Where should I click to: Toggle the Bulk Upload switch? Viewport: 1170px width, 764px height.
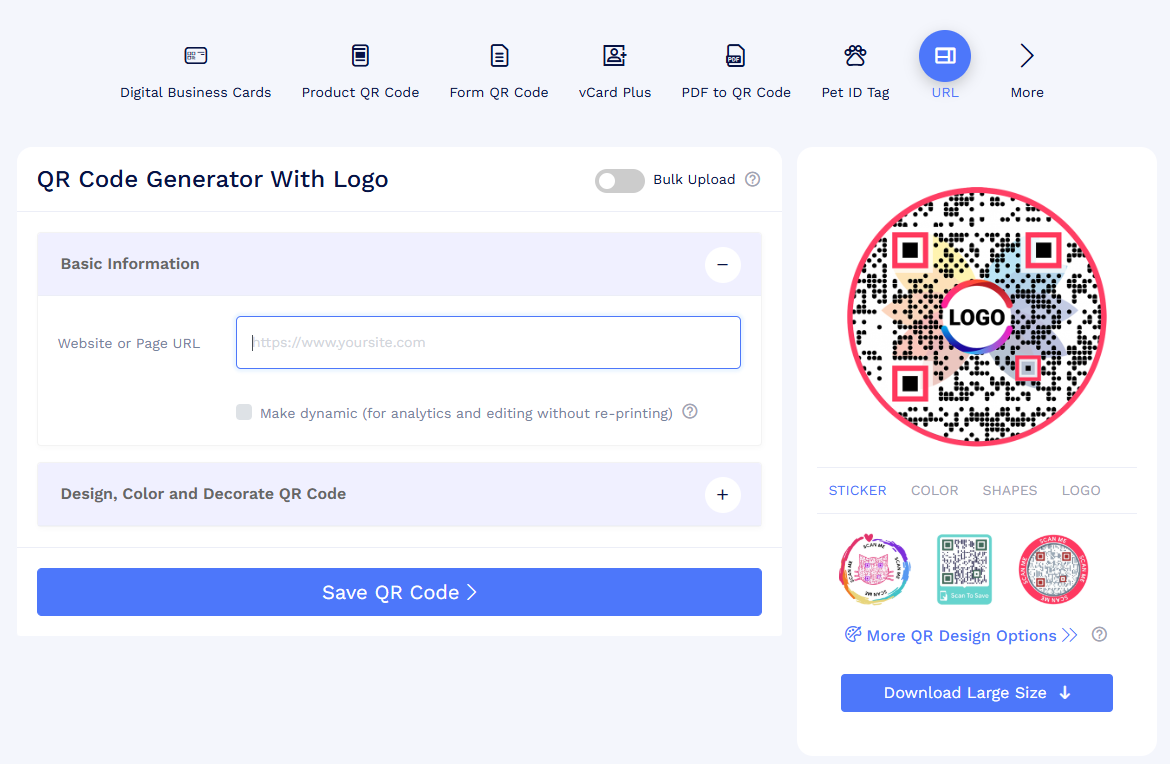point(619,181)
